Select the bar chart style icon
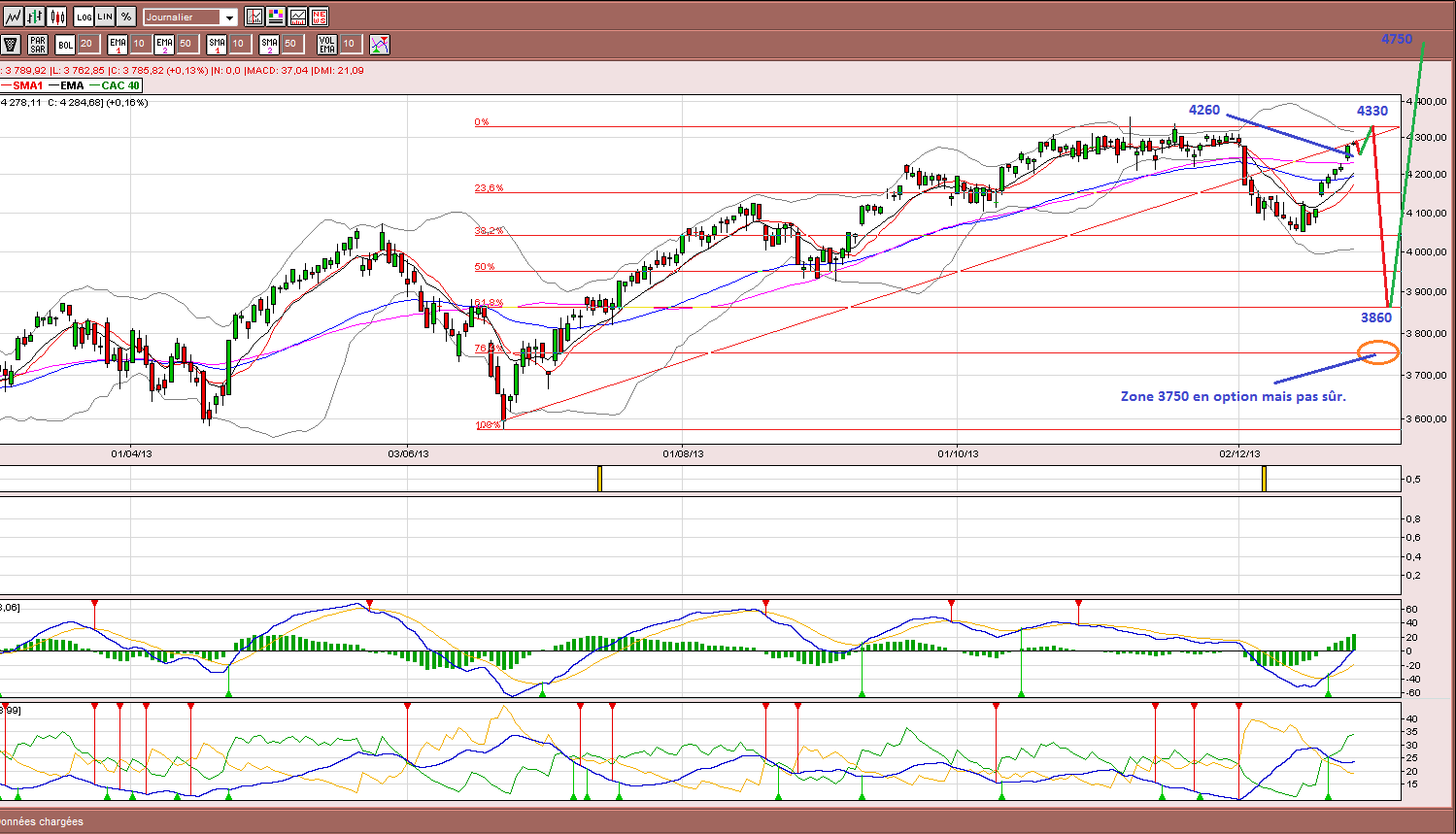 (x=35, y=17)
